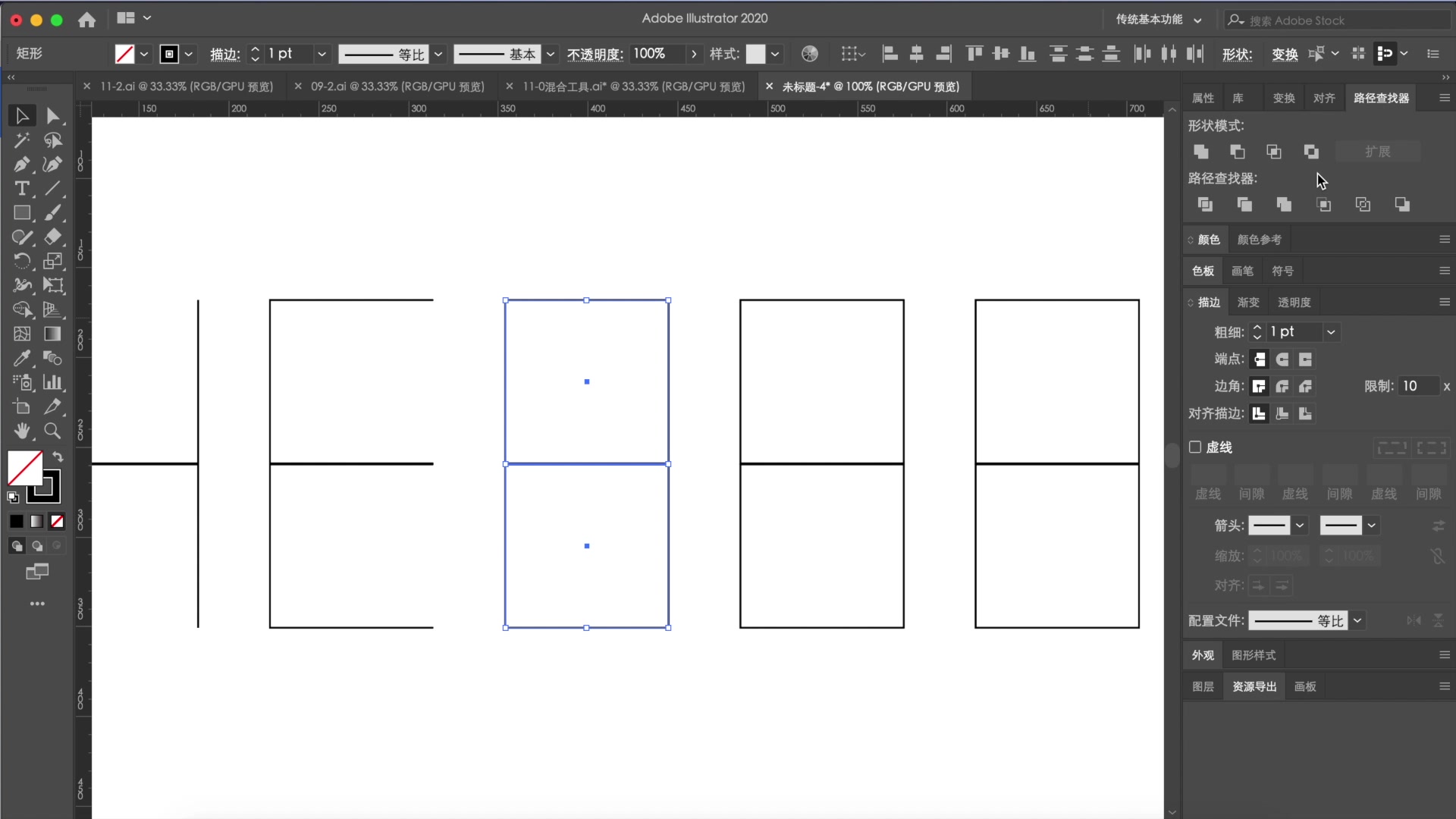Click the Unite shape mode icon
The image size is (1456, 819).
click(x=1201, y=152)
